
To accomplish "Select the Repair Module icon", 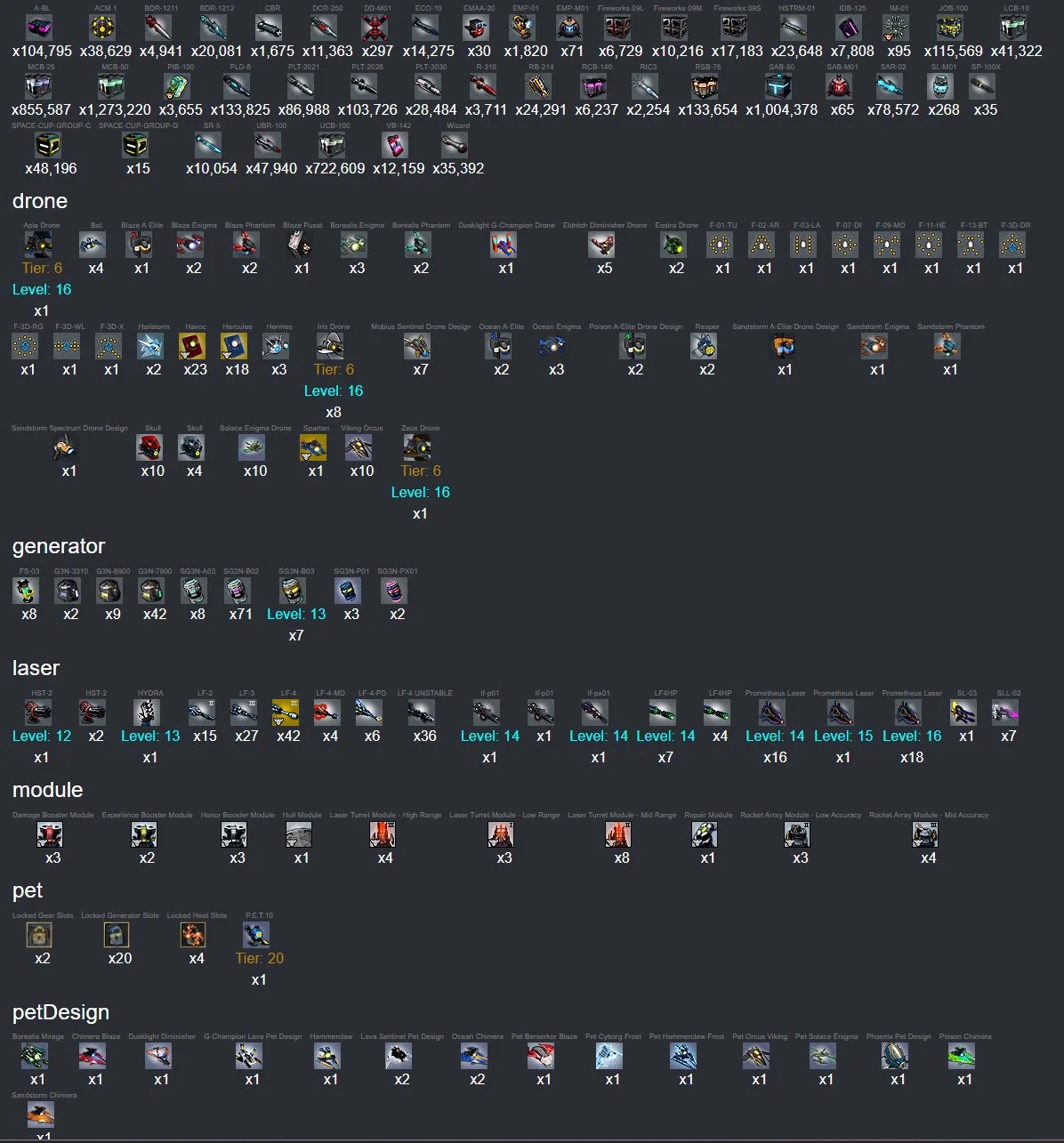I will click(706, 834).
